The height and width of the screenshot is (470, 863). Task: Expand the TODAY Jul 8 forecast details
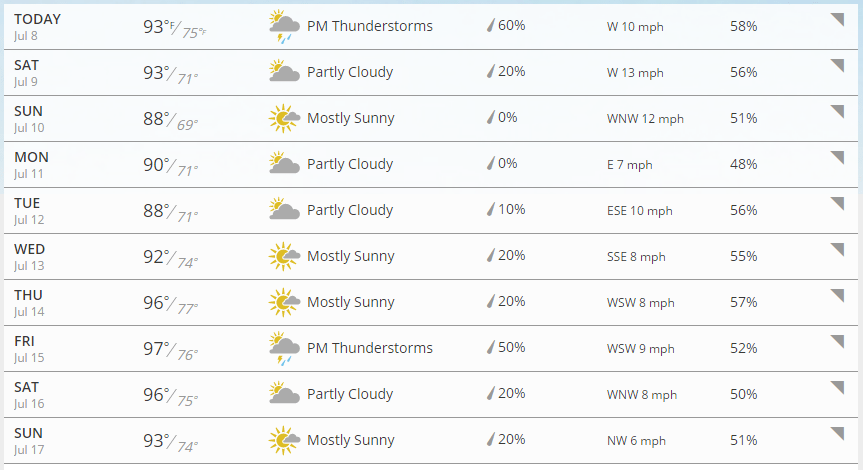[x=838, y=19]
